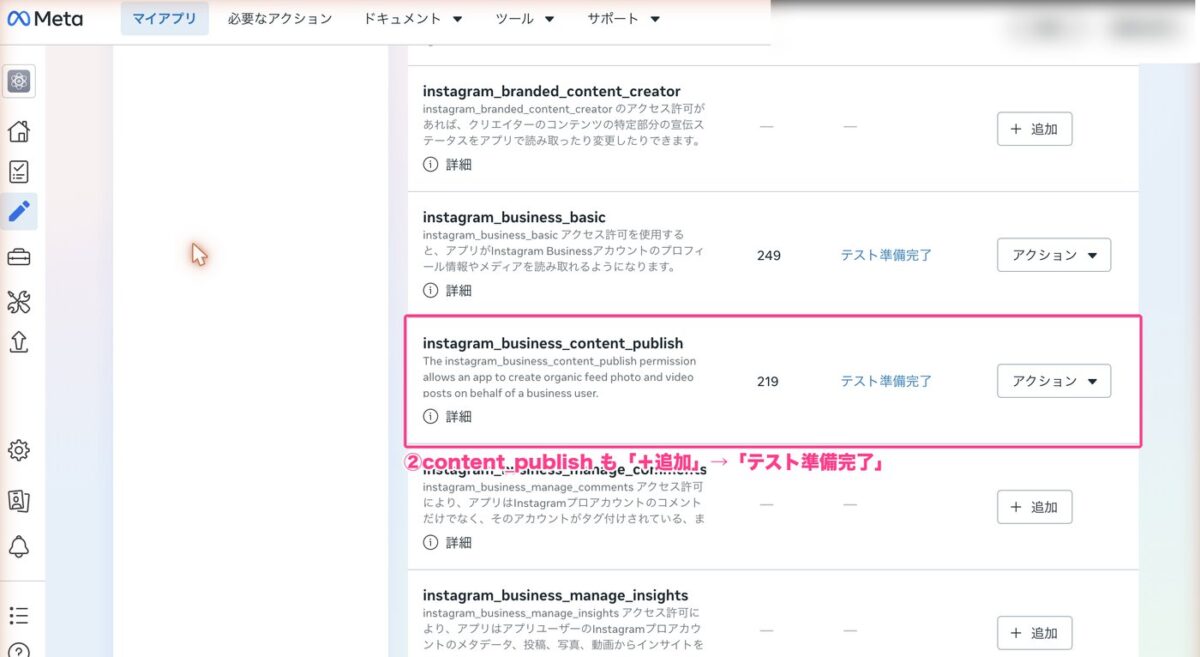This screenshot has width=1200, height=657.
Task: Click 追加 button for instagram_business_manage_insights
Action: coord(1034,633)
